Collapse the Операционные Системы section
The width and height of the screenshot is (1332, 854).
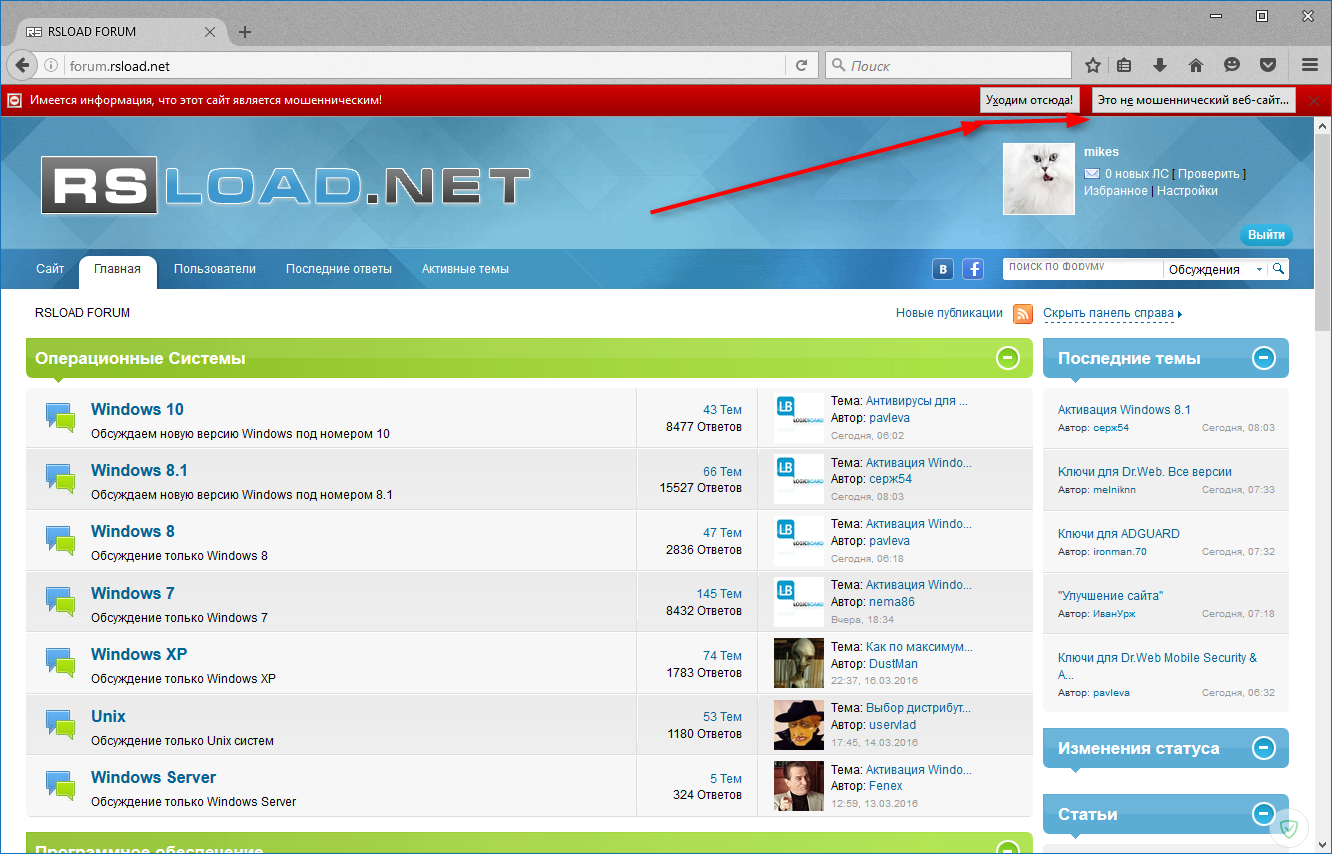pos(1007,358)
